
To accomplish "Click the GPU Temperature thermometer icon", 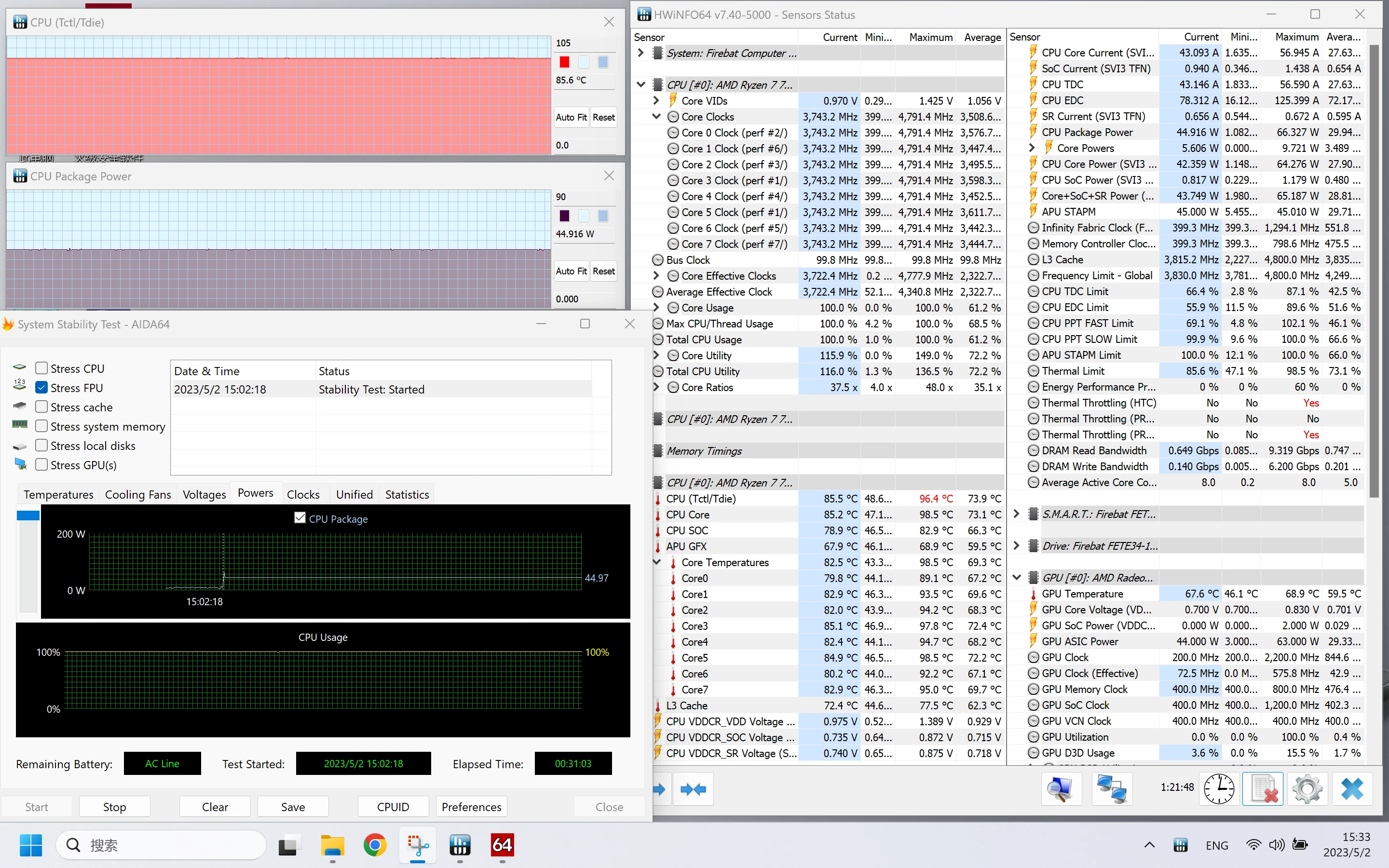I will [x=1033, y=594].
